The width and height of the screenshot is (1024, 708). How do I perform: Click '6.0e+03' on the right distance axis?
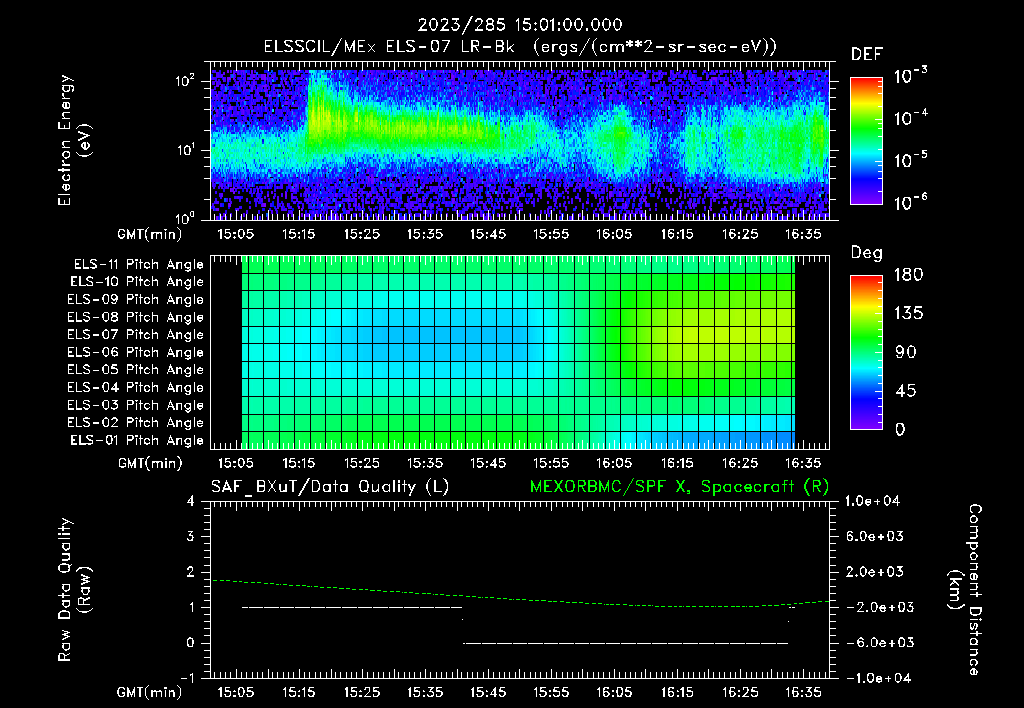coord(875,536)
